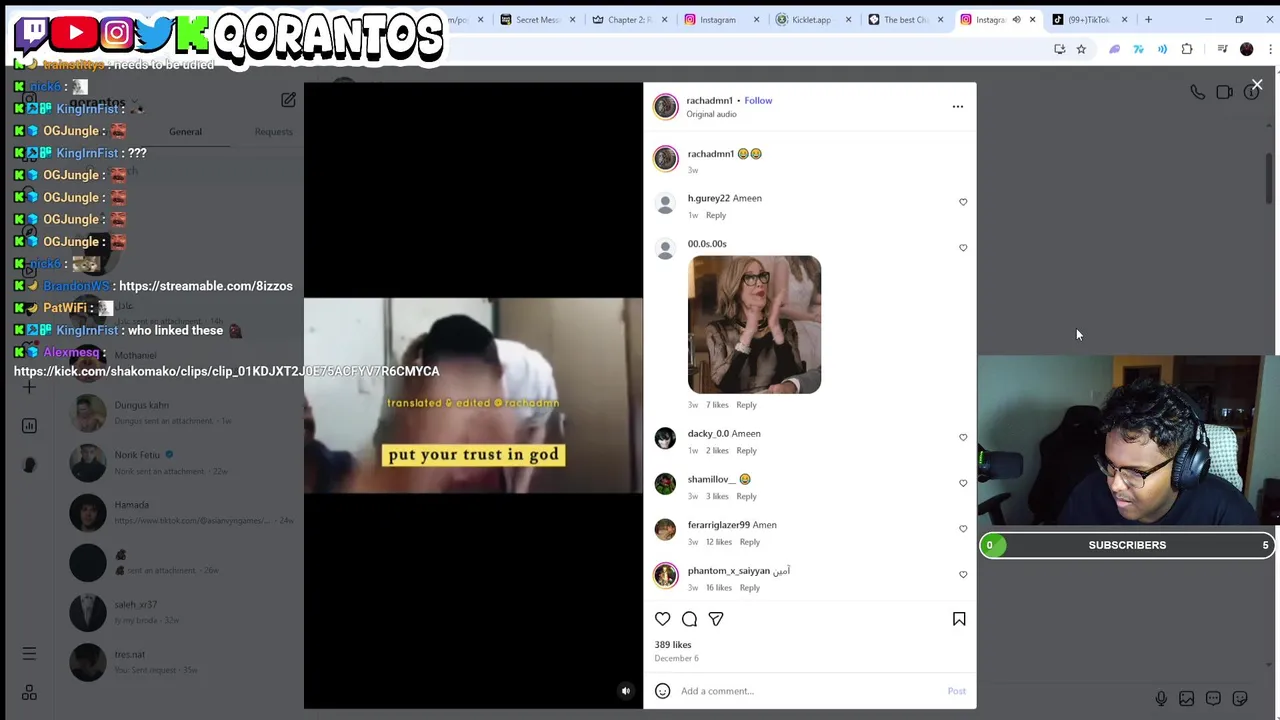Open ferrarriglazer99's profile
This screenshot has height=720, width=1280.
pos(718,525)
